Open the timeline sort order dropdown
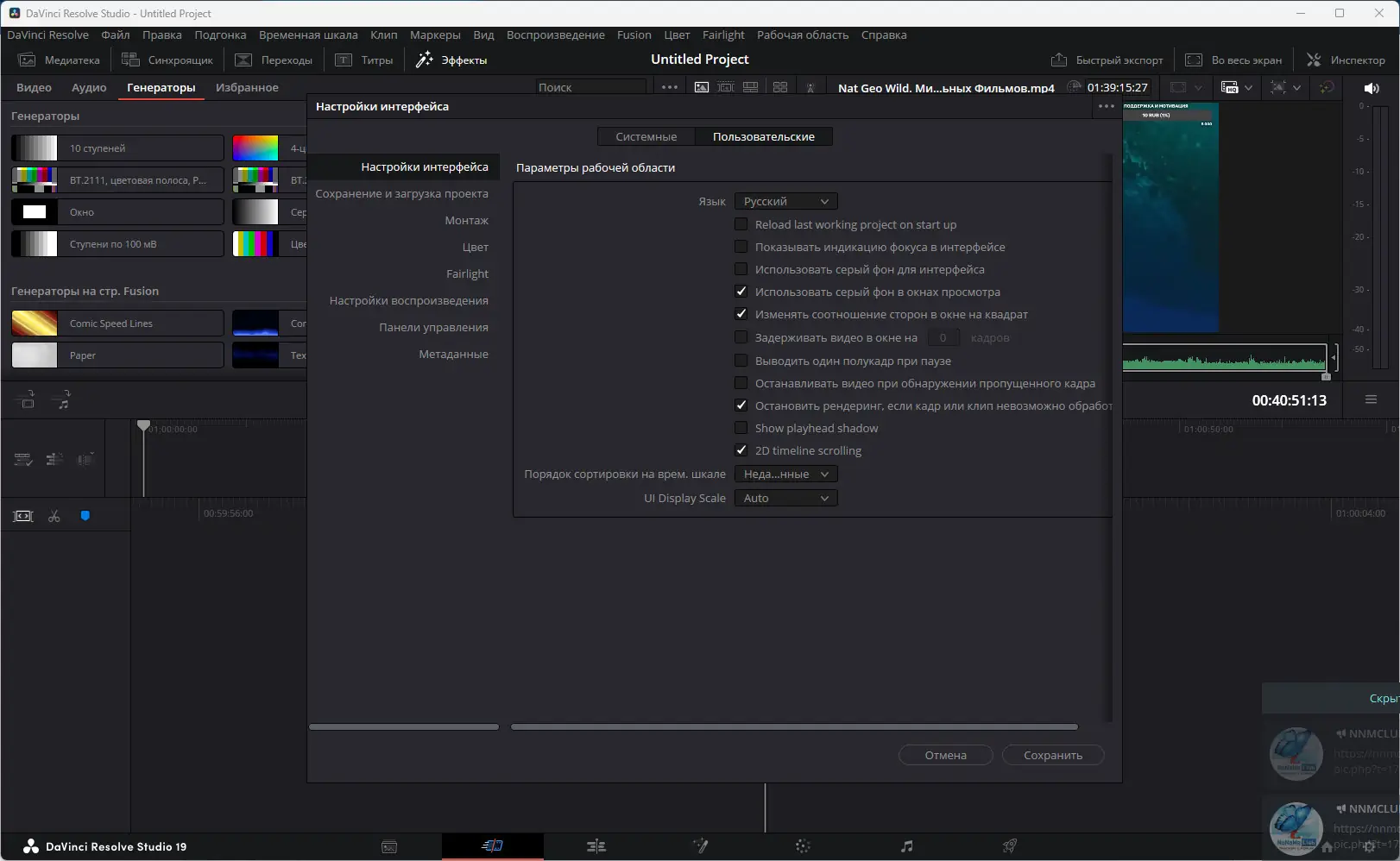The height and width of the screenshot is (861, 1400). click(785, 474)
